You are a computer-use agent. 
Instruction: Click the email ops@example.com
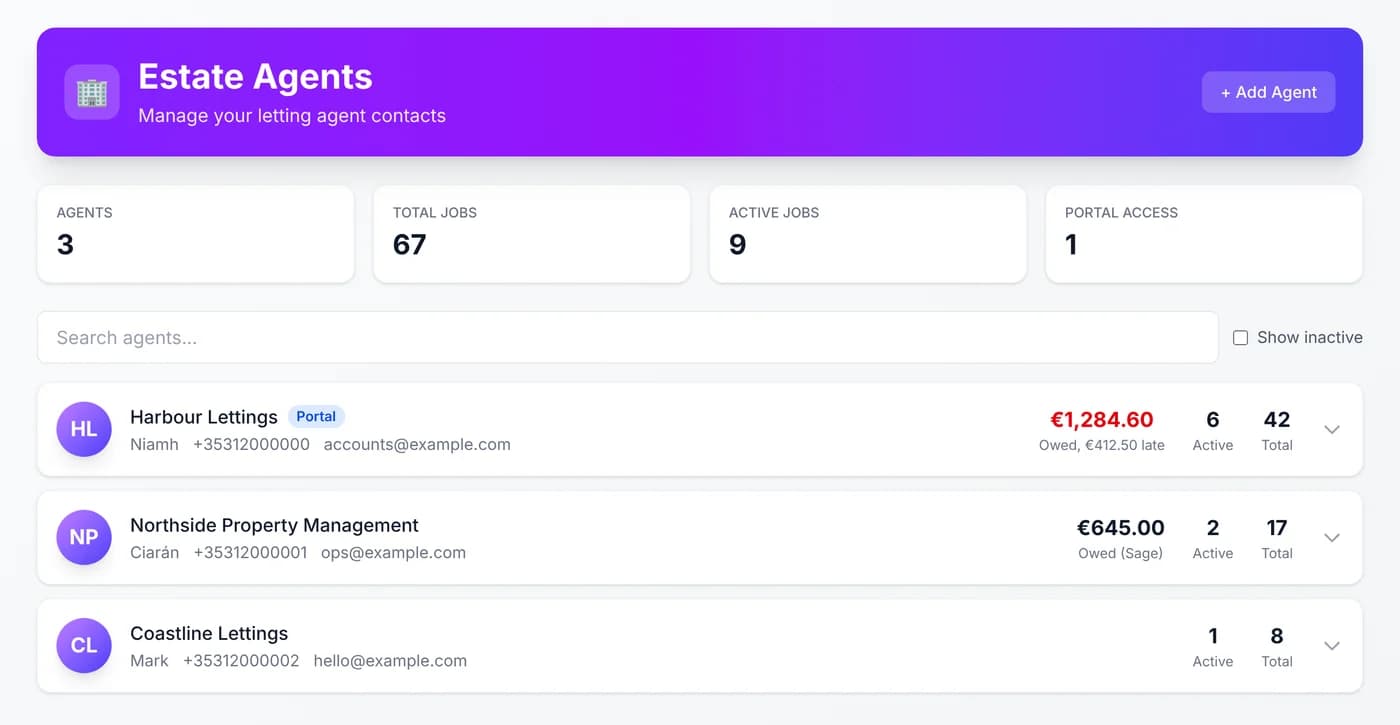pos(393,552)
